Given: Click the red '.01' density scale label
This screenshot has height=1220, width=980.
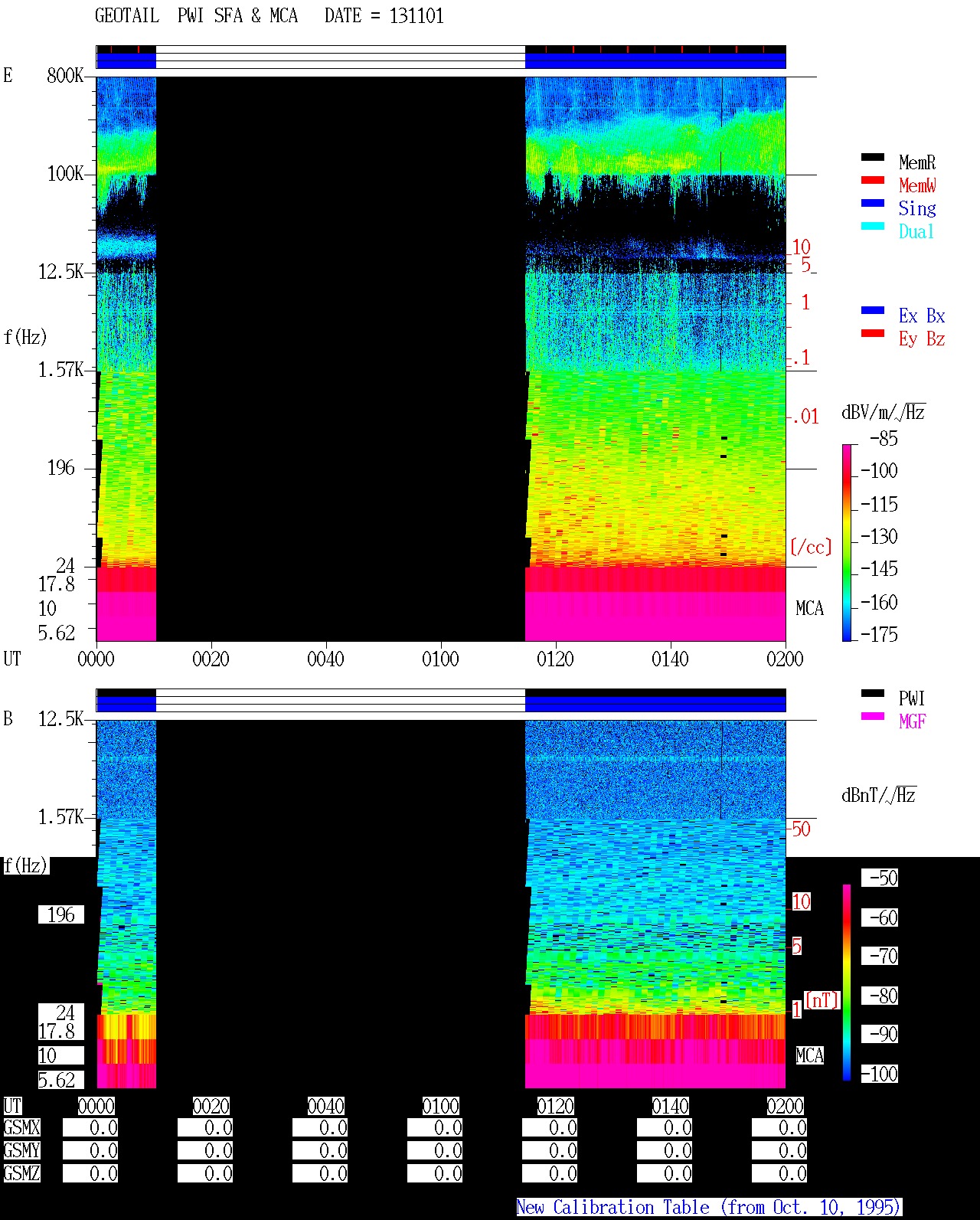Looking at the screenshot, I should 805,417.
